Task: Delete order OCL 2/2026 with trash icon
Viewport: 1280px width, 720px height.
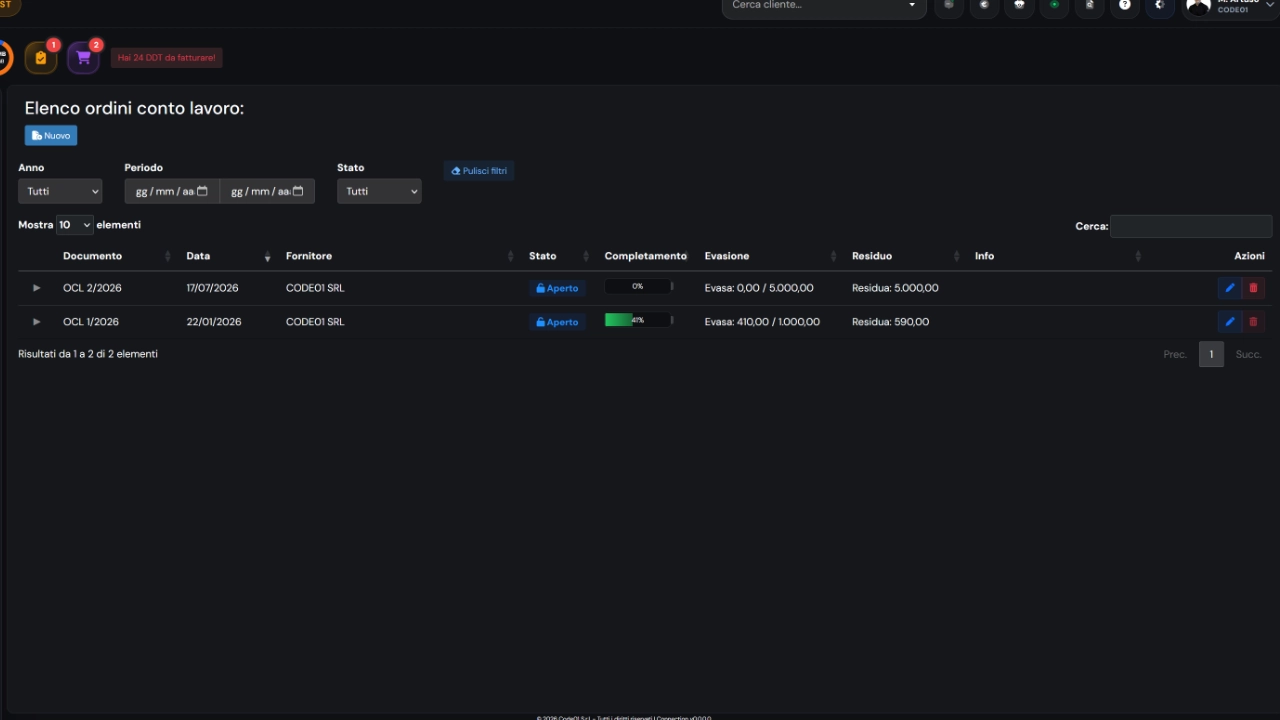Action: (x=1254, y=288)
